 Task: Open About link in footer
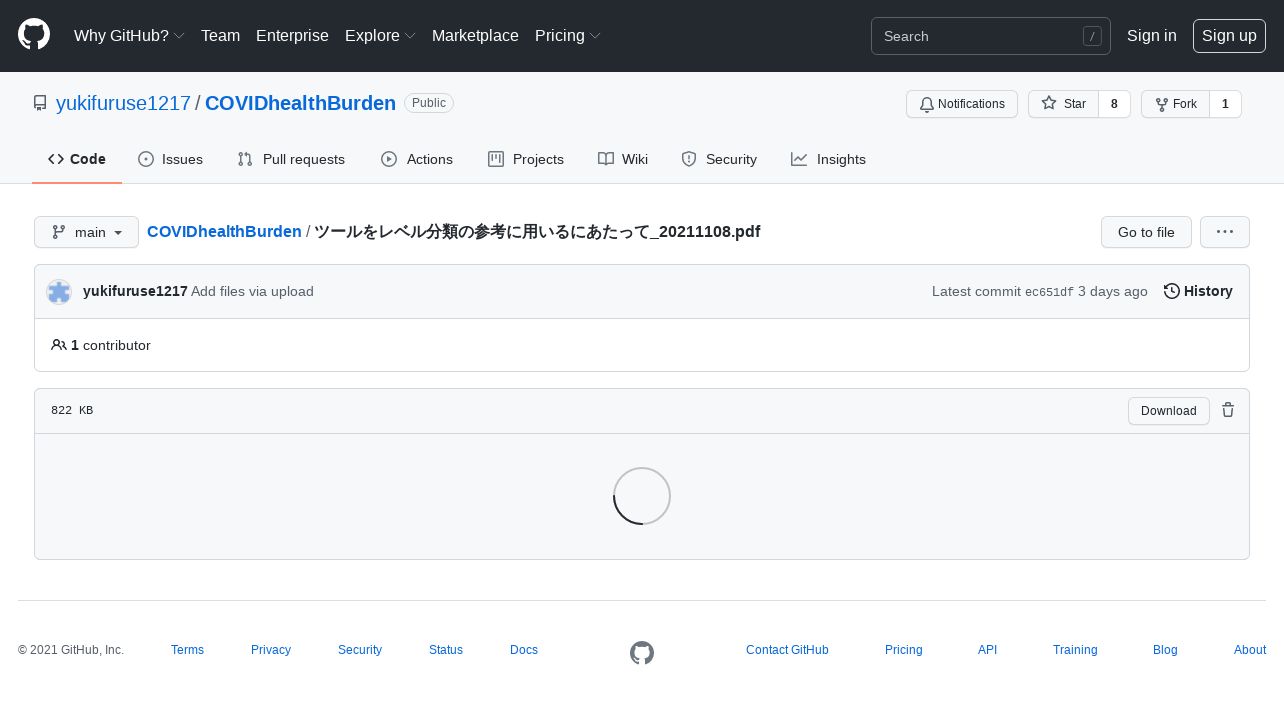click(x=1250, y=650)
